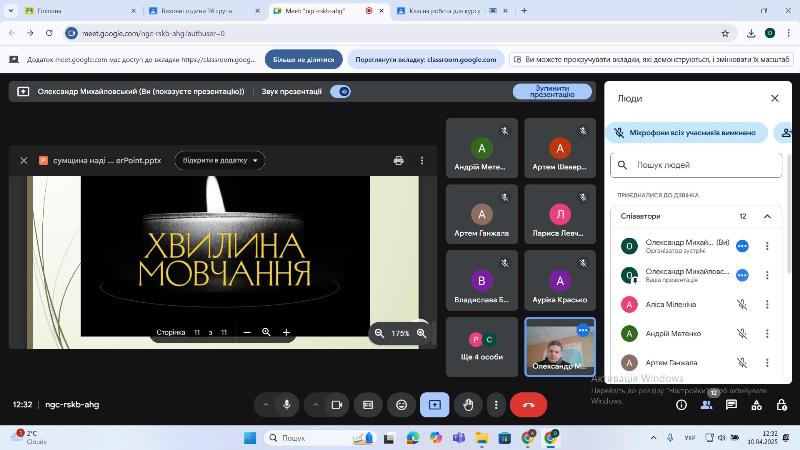This screenshot has height=450, width=800.
Task: Click the red leave call button
Action: pos(528,405)
